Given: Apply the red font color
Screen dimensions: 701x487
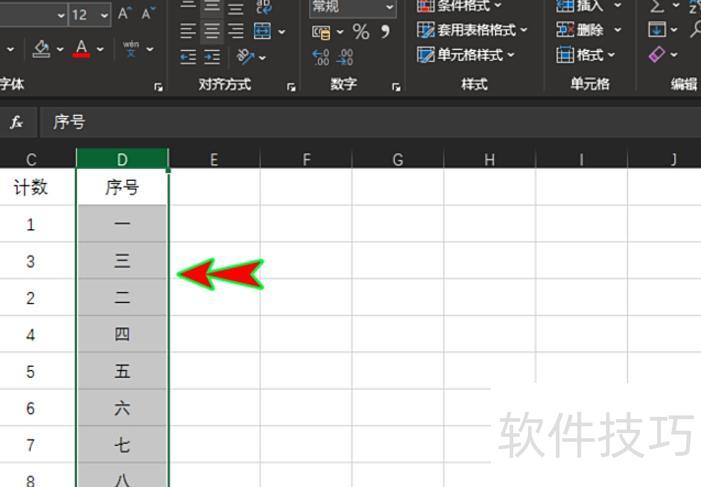Looking at the screenshot, I should click(81, 49).
